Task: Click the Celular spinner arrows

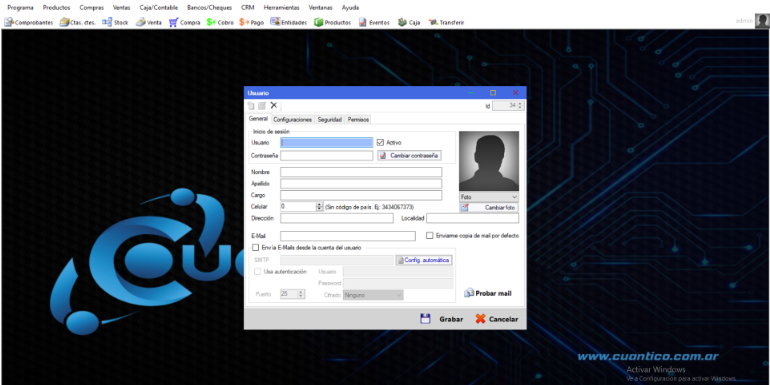Action: 320,207
